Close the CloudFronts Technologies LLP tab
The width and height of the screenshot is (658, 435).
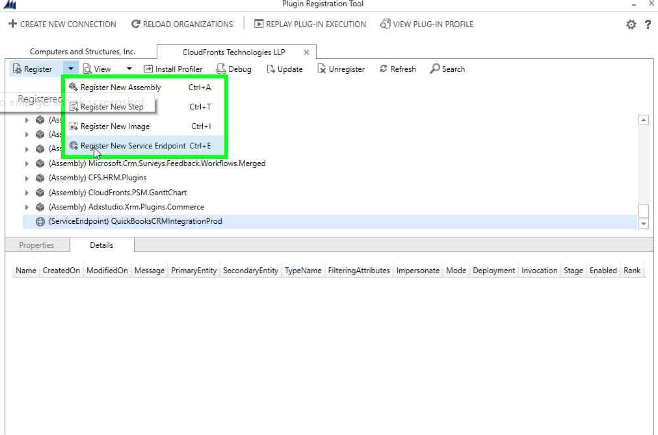point(306,52)
